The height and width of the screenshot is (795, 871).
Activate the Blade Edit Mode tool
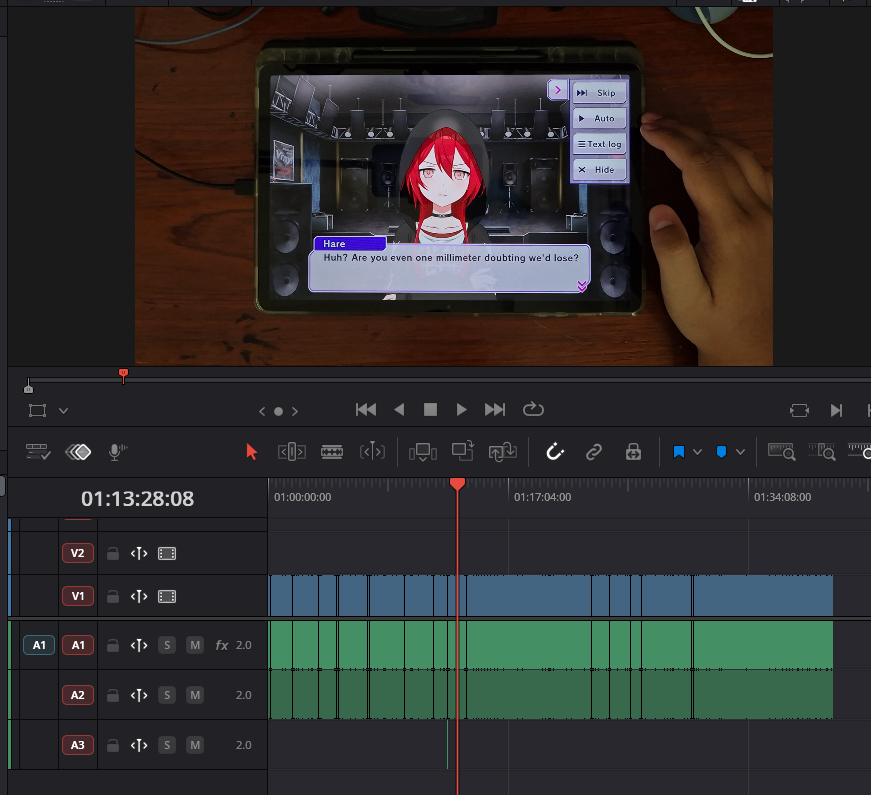coord(332,452)
